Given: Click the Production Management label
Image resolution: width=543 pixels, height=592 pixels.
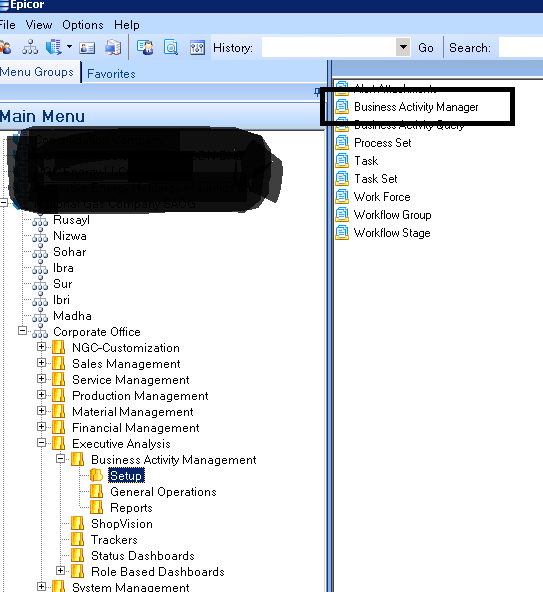Looking at the screenshot, I should click(x=140, y=396).
